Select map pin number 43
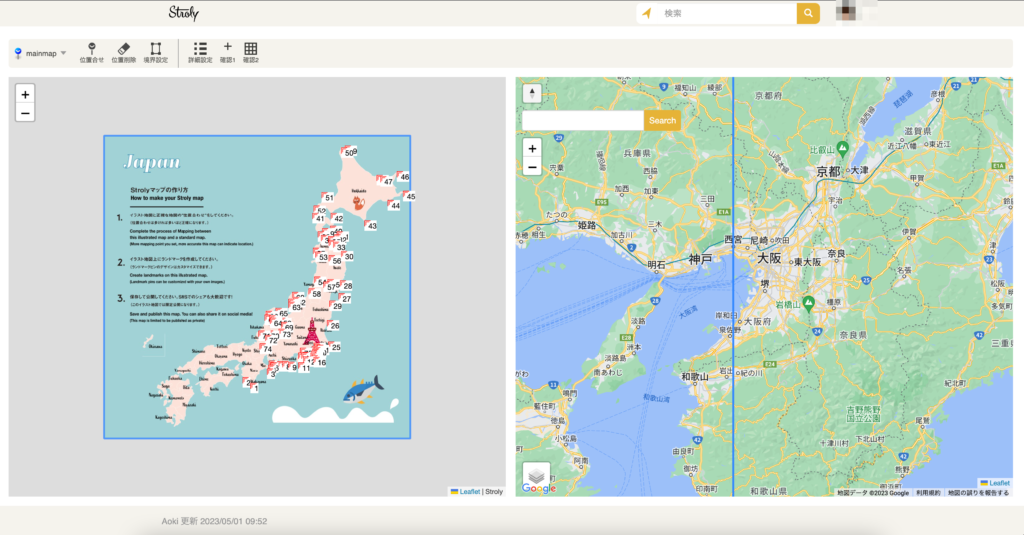 coord(372,225)
